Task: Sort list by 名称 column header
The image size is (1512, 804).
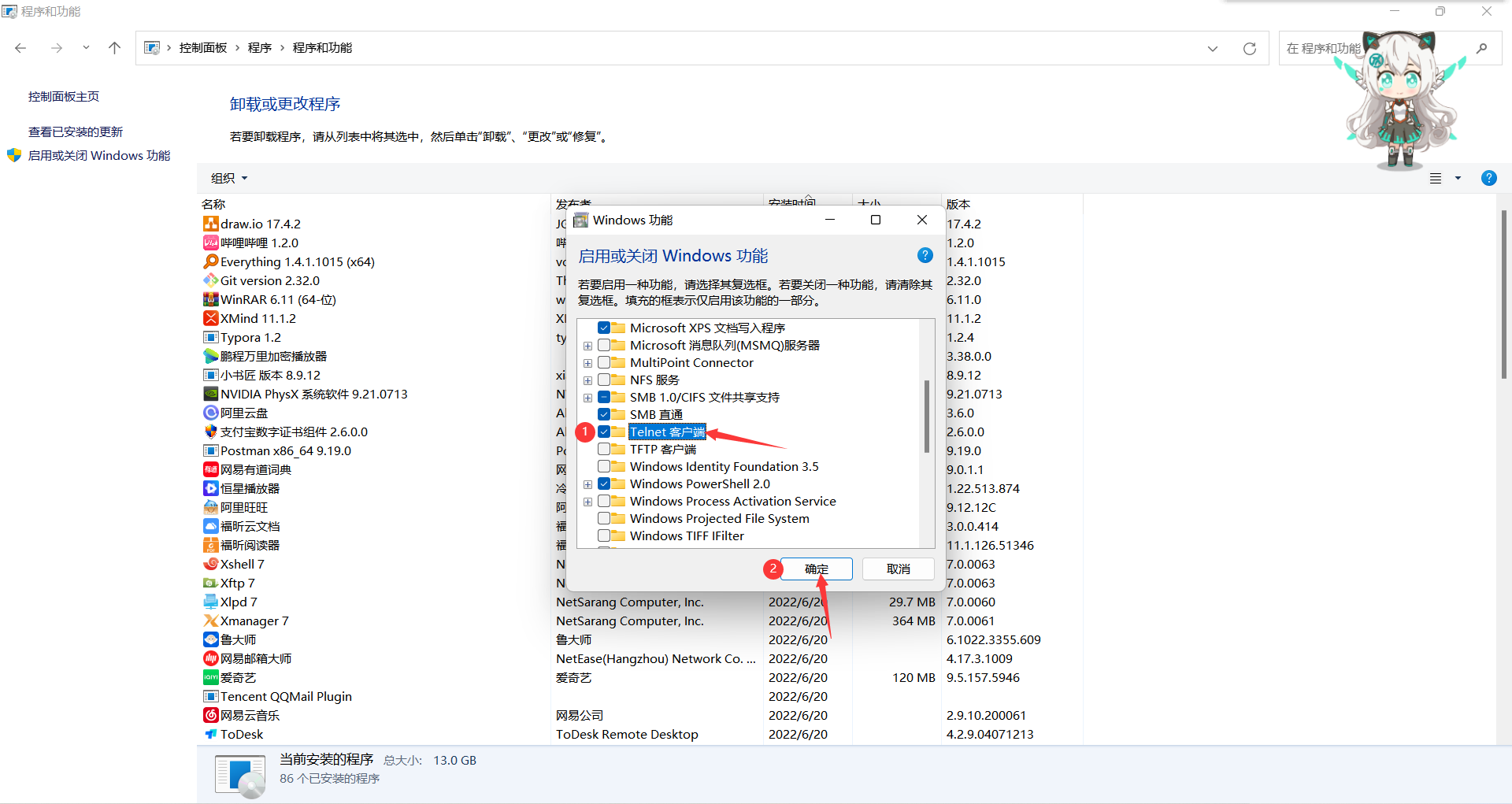Action: pos(213,204)
